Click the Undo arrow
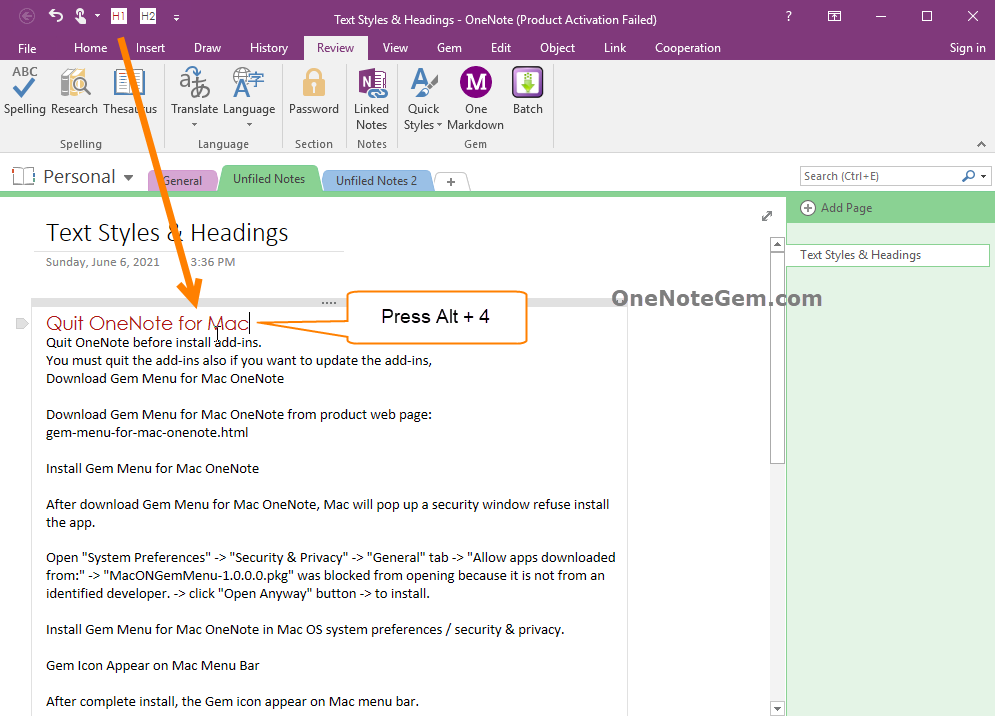 [x=56, y=16]
